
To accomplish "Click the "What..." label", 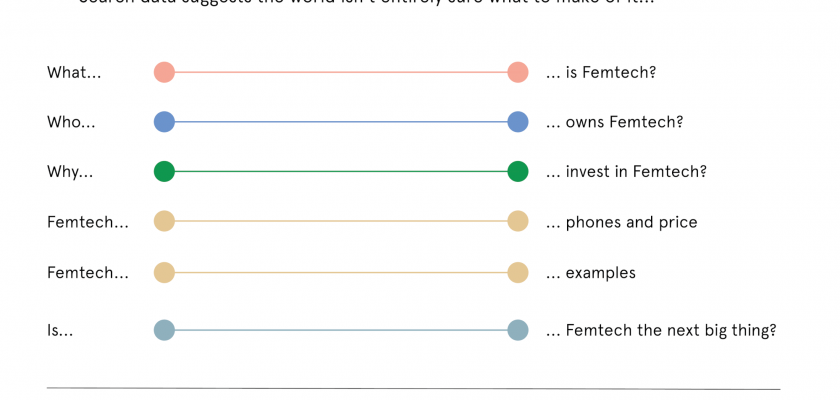I will click(74, 73).
